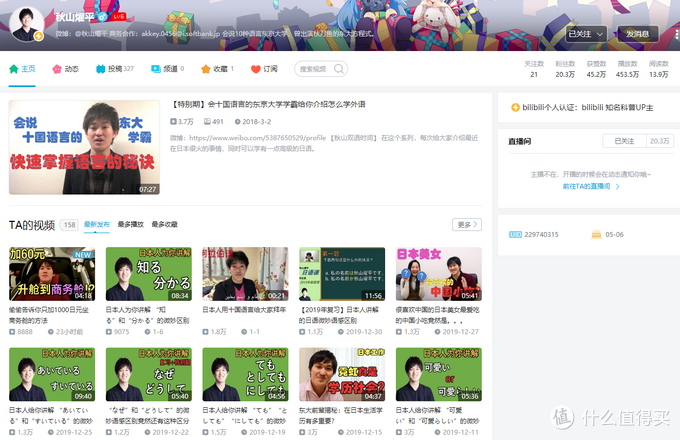Click the play count icon beside 3.7万
This screenshot has height=440, width=680.
point(173,122)
